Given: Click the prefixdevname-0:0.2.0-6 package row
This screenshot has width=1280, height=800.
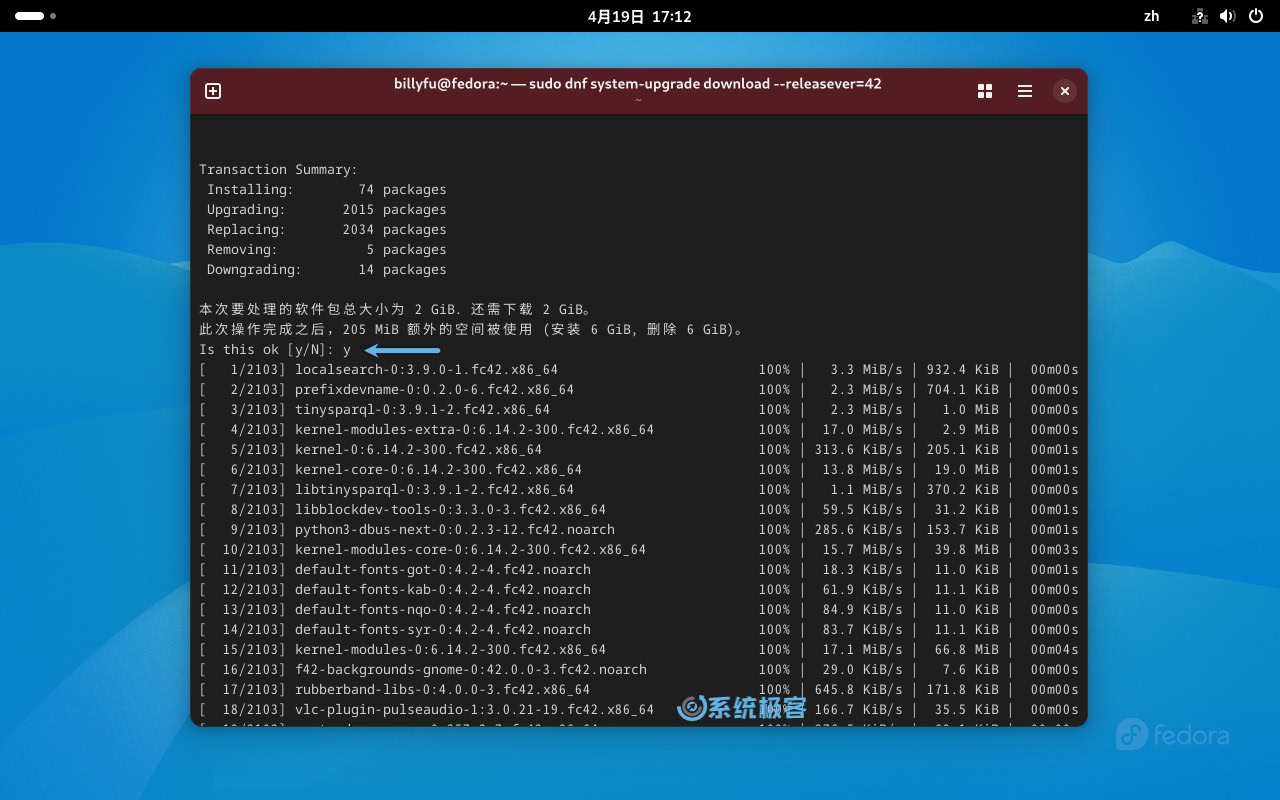Looking at the screenshot, I should [x=639, y=389].
